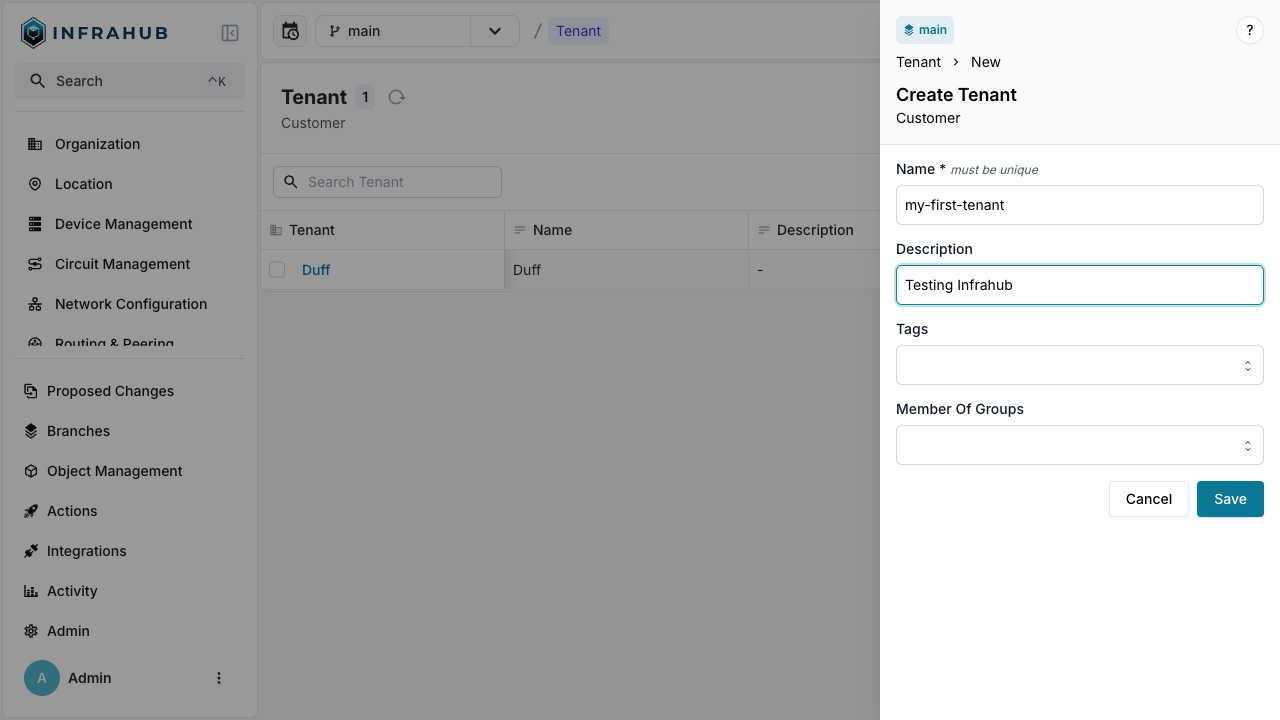The height and width of the screenshot is (720, 1280).
Task: Click Tenant in the form breadcrumb
Action: [918, 62]
